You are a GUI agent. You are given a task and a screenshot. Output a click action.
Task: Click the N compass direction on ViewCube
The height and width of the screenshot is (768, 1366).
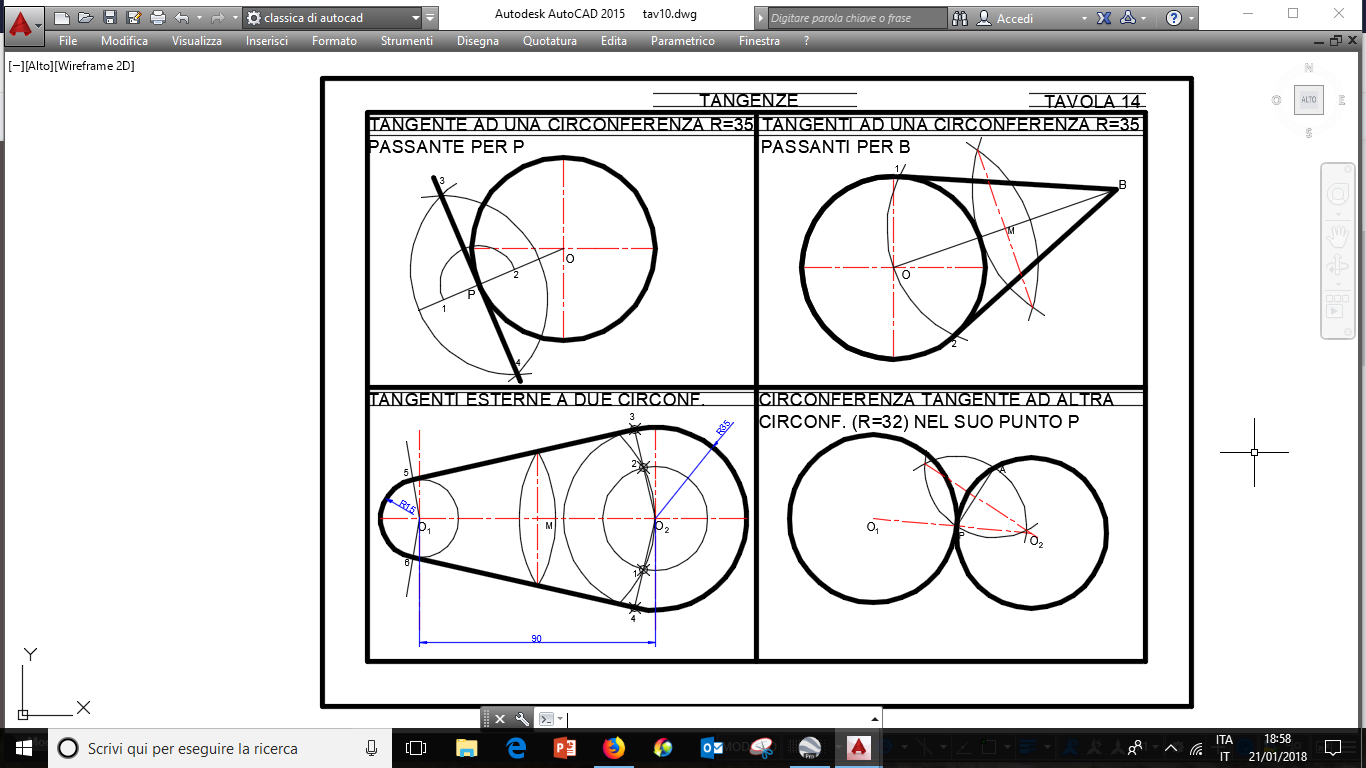1308,68
